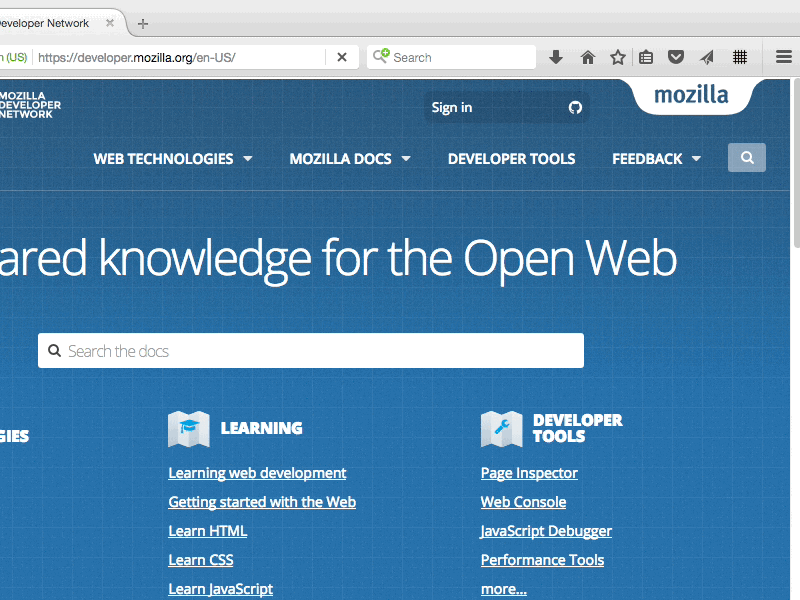Stop loading the page with the X button
800x600 pixels.
[x=342, y=57]
